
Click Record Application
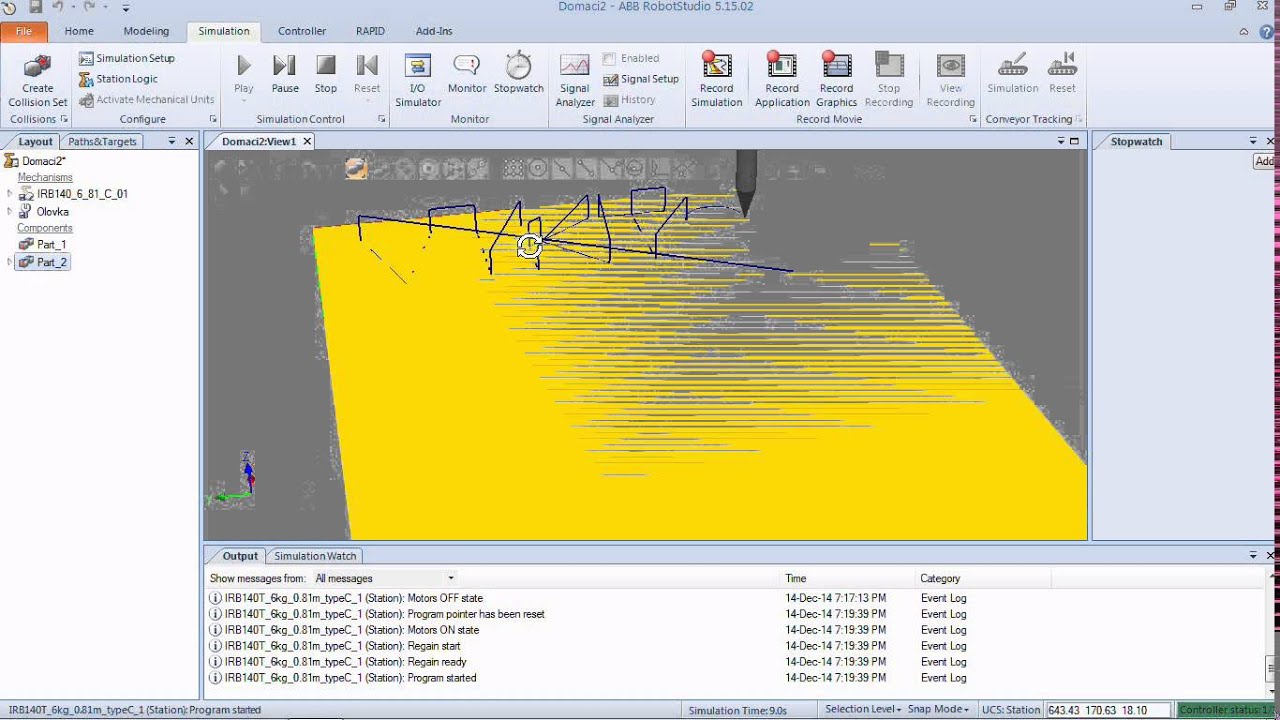click(x=782, y=80)
